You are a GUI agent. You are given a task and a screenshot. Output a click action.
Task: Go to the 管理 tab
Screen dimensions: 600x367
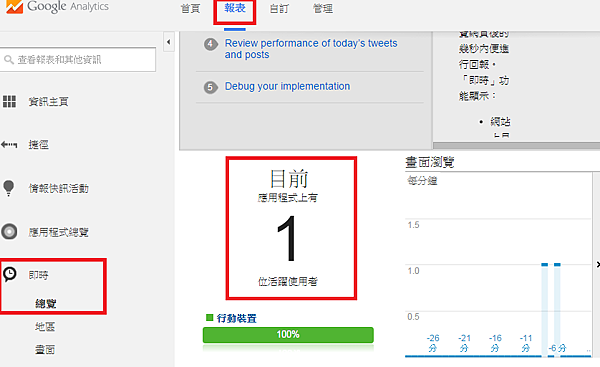(x=323, y=8)
